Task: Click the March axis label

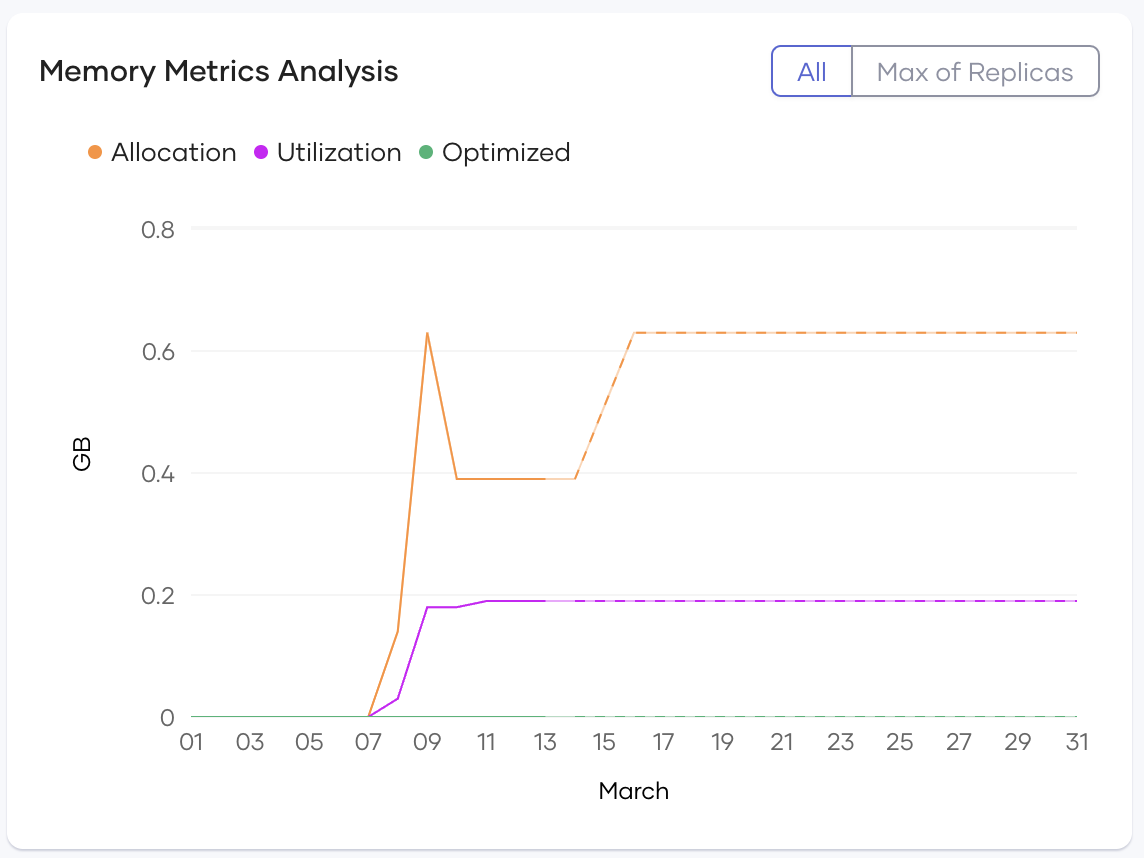Action: [x=633, y=791]
